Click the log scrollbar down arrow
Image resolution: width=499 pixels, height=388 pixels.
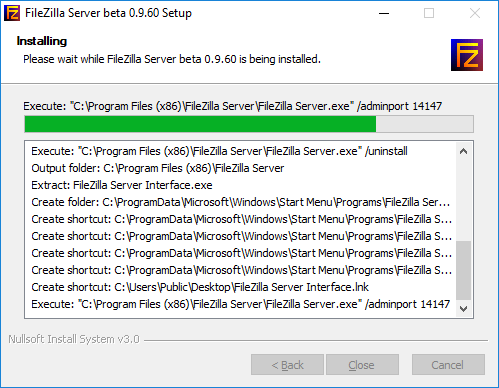pyautogui.click(x=463, y=309)
